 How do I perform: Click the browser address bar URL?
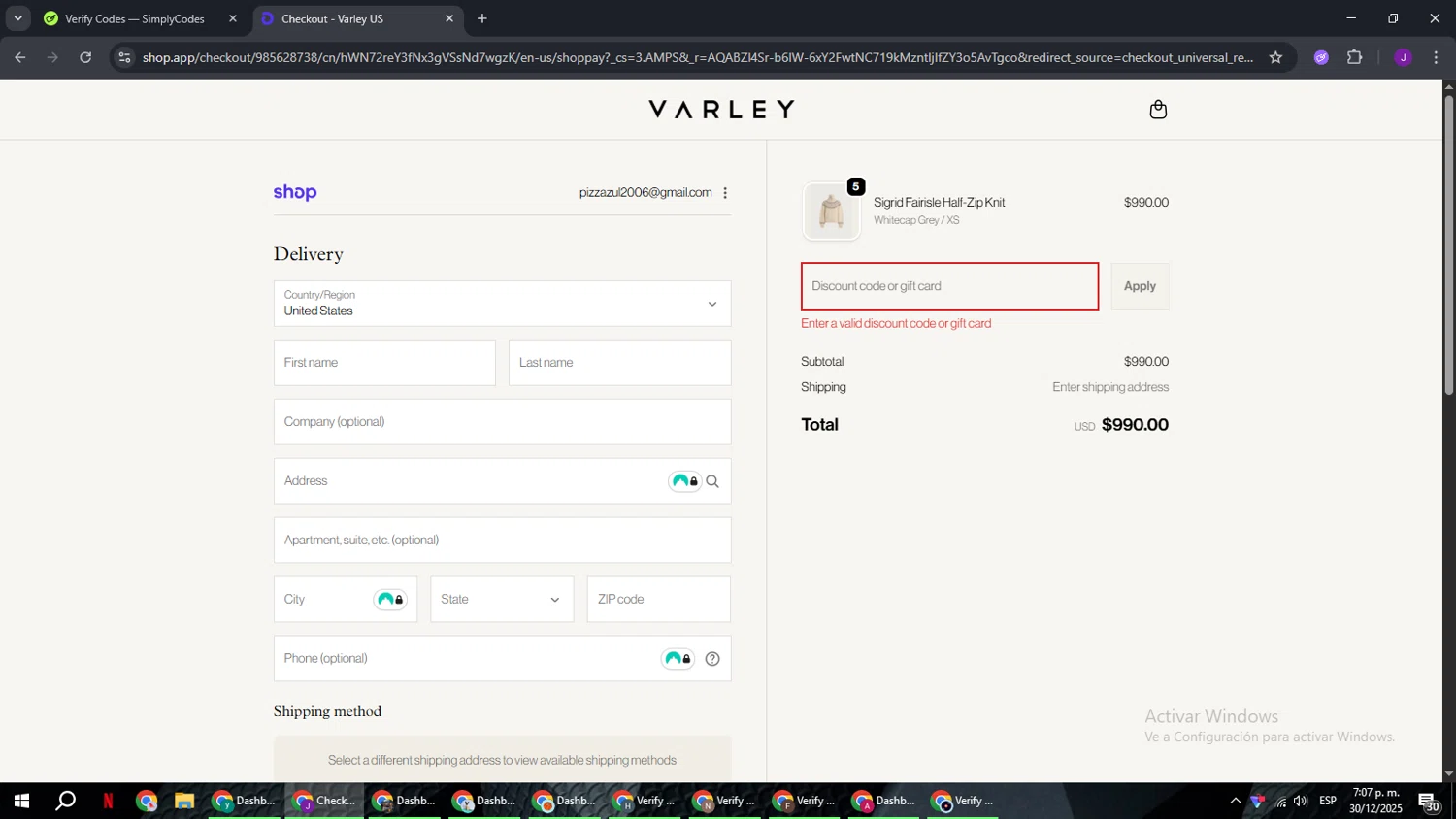click(x=697, y=57)
